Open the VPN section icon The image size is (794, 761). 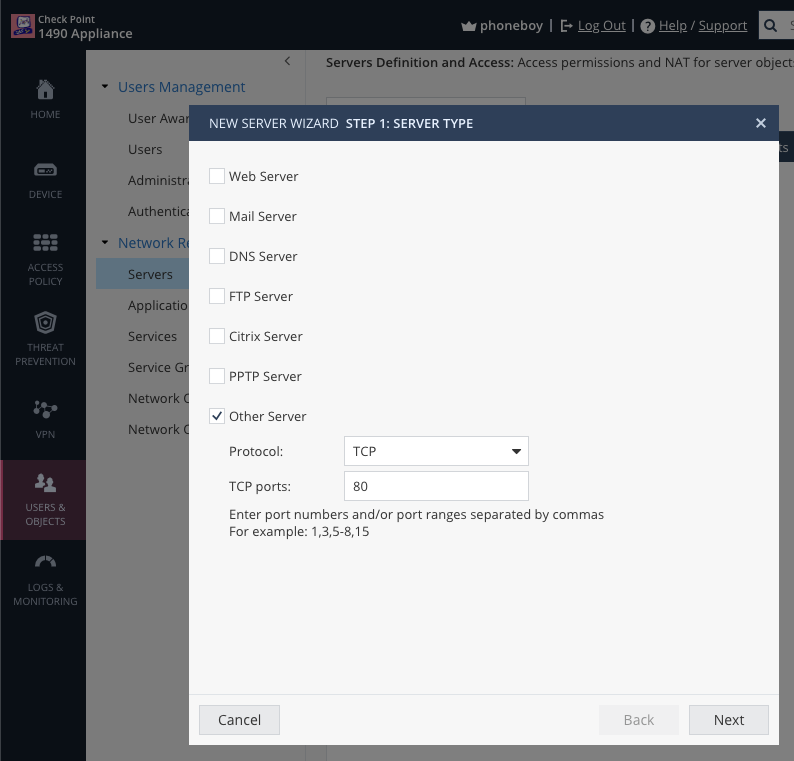45,409
